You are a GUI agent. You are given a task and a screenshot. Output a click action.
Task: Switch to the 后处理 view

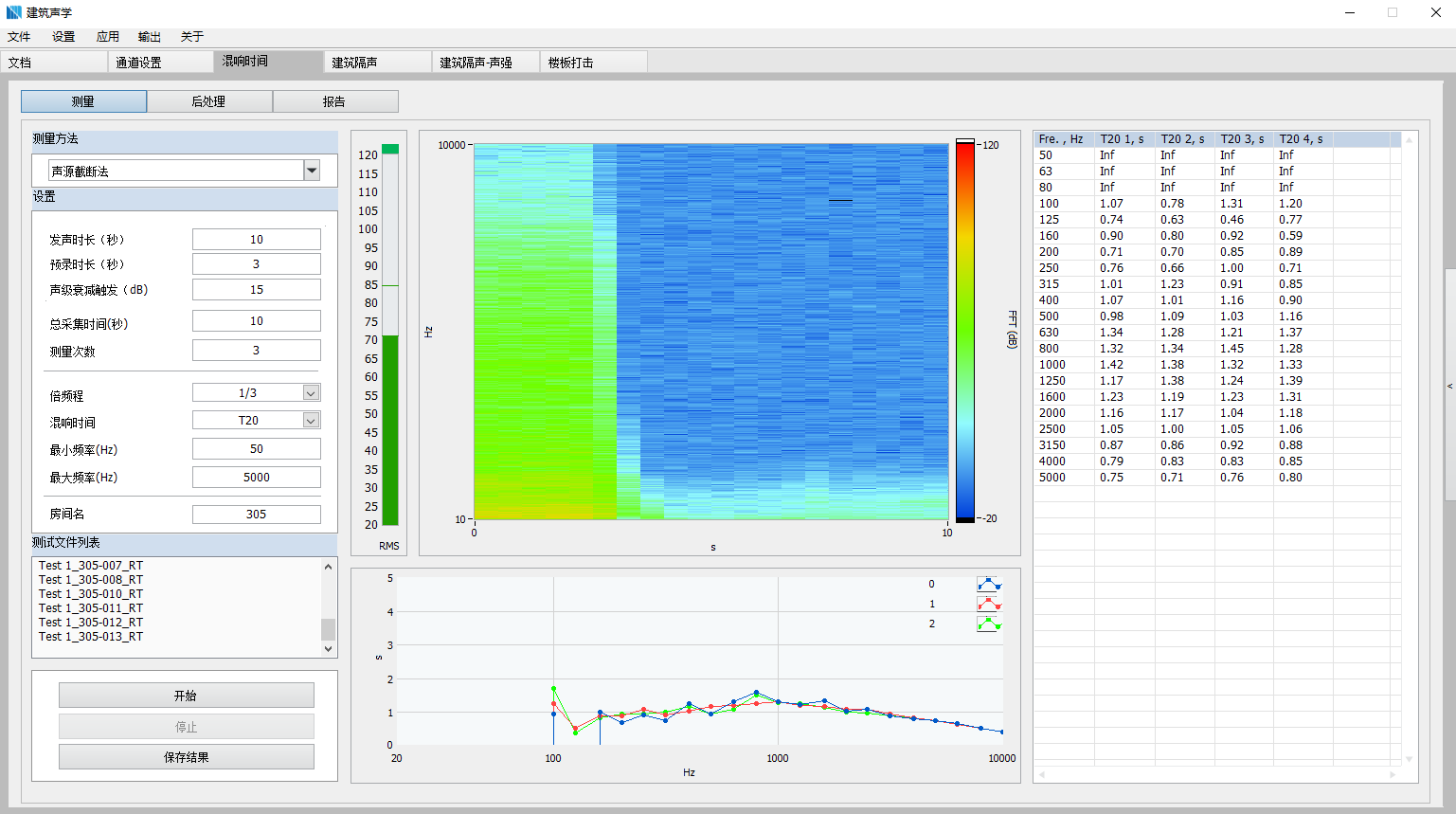(209, 101)
